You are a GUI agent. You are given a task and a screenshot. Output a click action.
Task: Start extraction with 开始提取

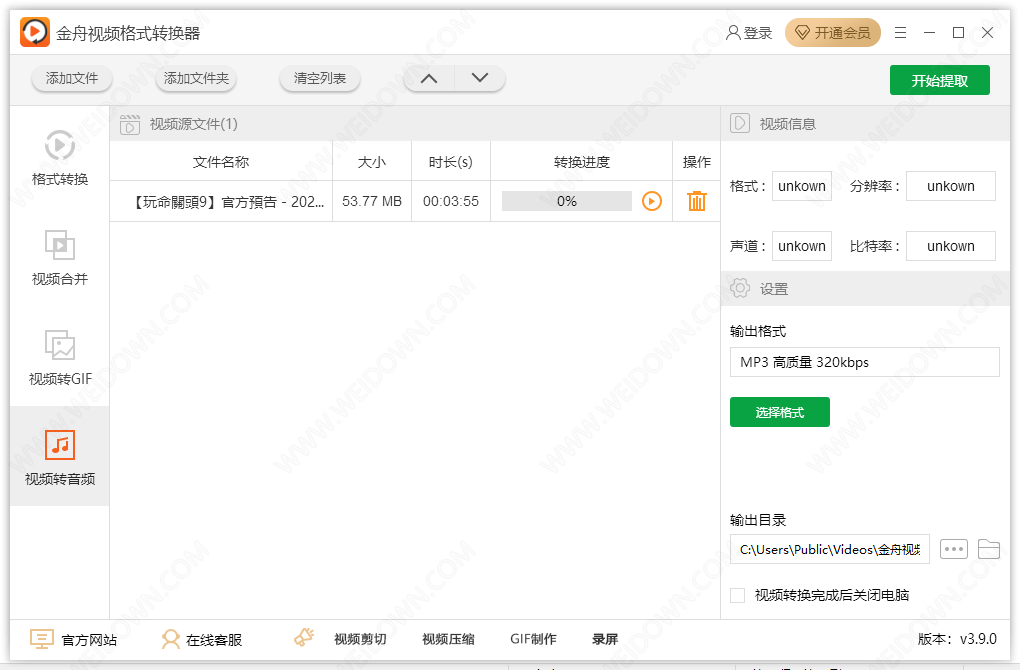(x=939, y=80)
